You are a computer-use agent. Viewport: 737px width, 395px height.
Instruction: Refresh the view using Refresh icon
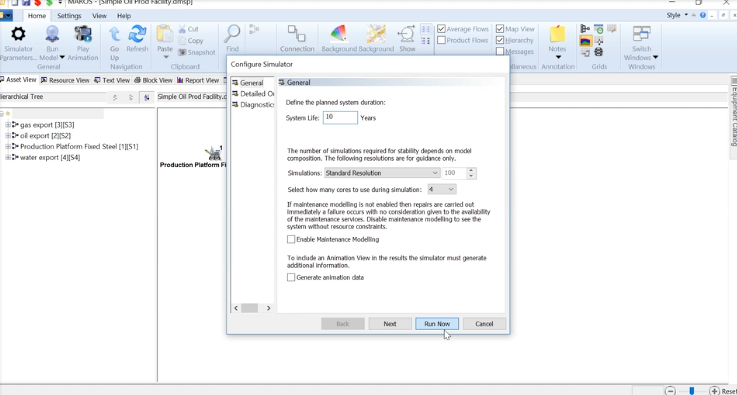[137, 34]
